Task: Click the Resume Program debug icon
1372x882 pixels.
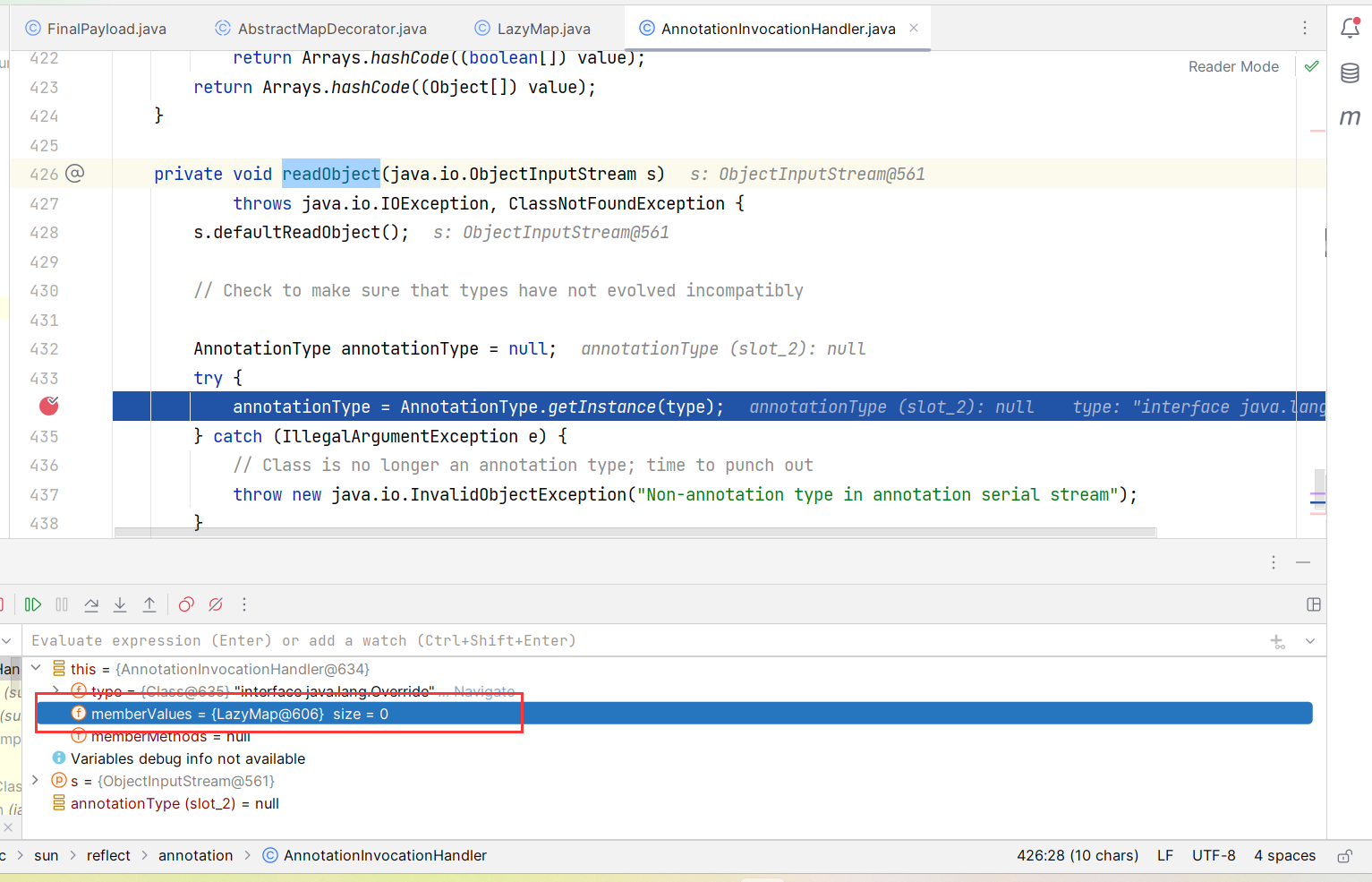Action: pyautogui.click(x=33, y=604)
